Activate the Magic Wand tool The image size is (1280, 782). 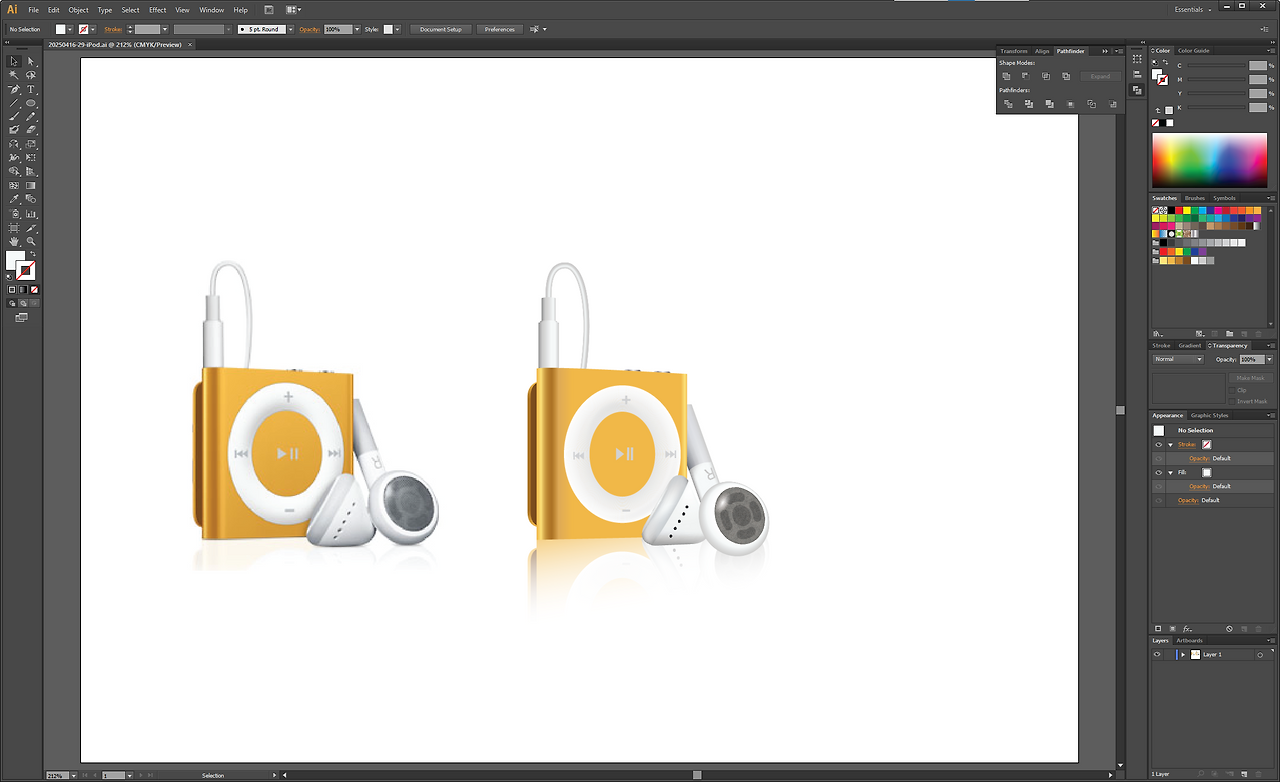tap(14, 75)
